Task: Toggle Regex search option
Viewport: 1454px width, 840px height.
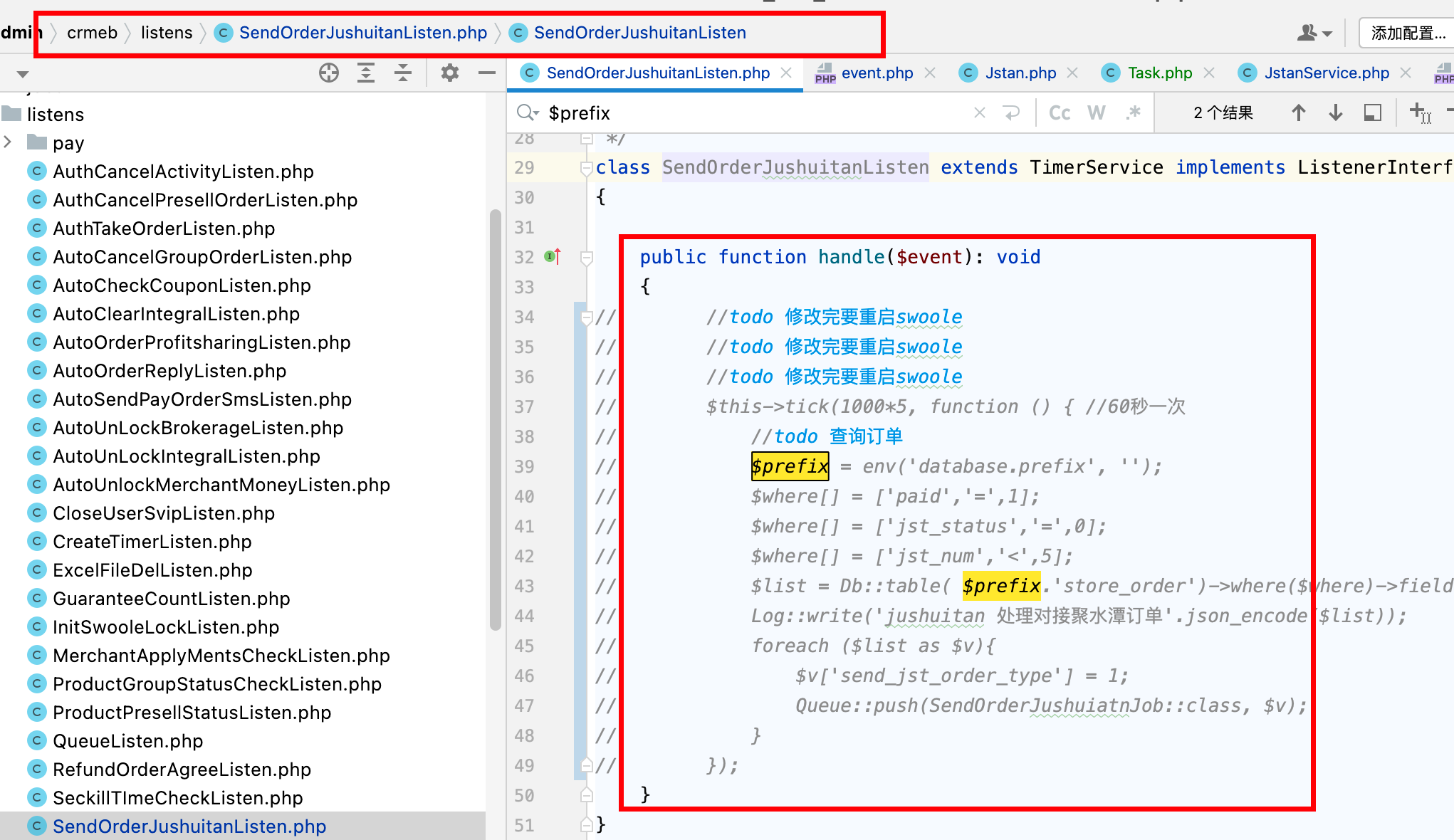Action: coord(1134,112)
